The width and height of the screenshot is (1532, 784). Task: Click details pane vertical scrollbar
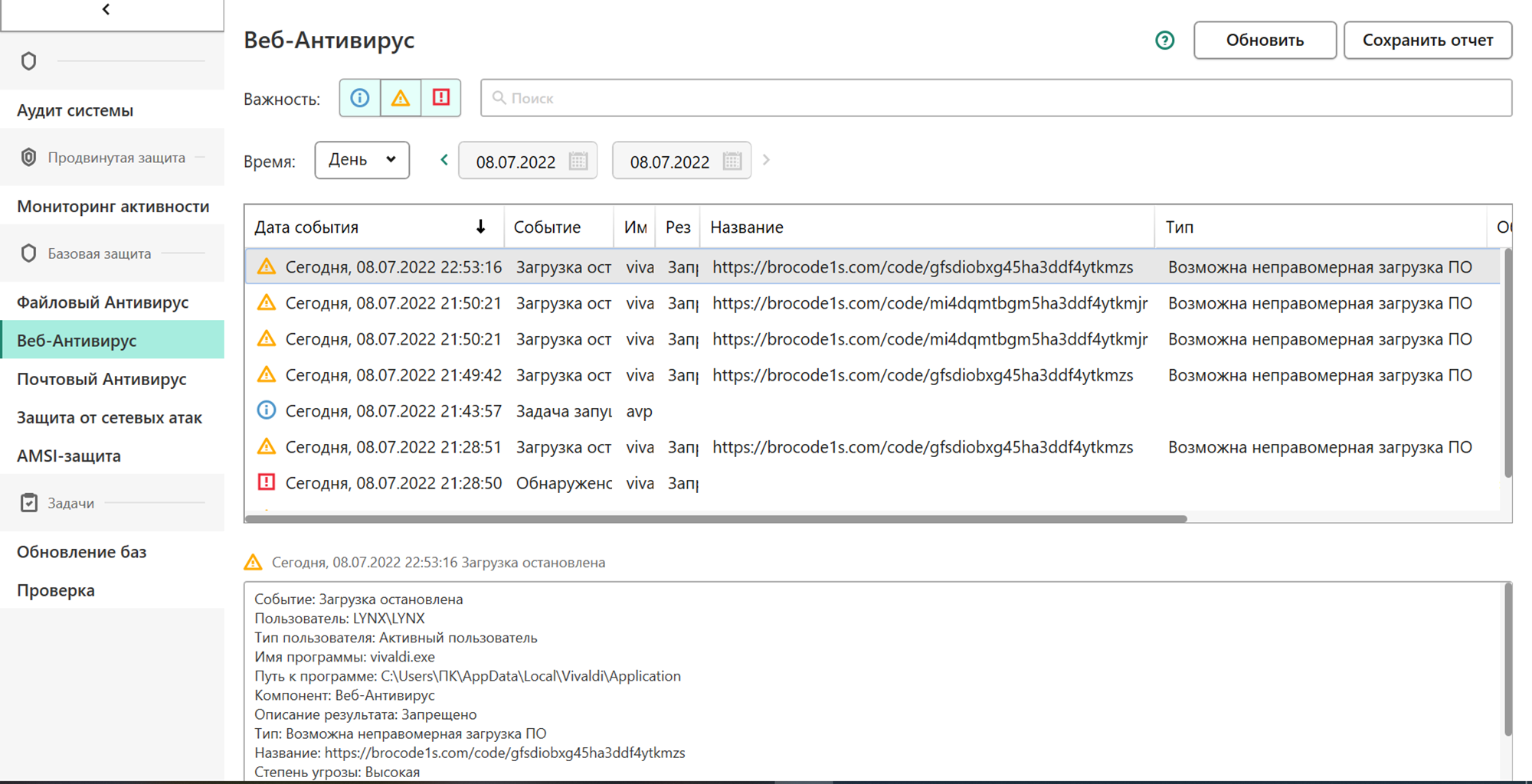[1507, 660]
